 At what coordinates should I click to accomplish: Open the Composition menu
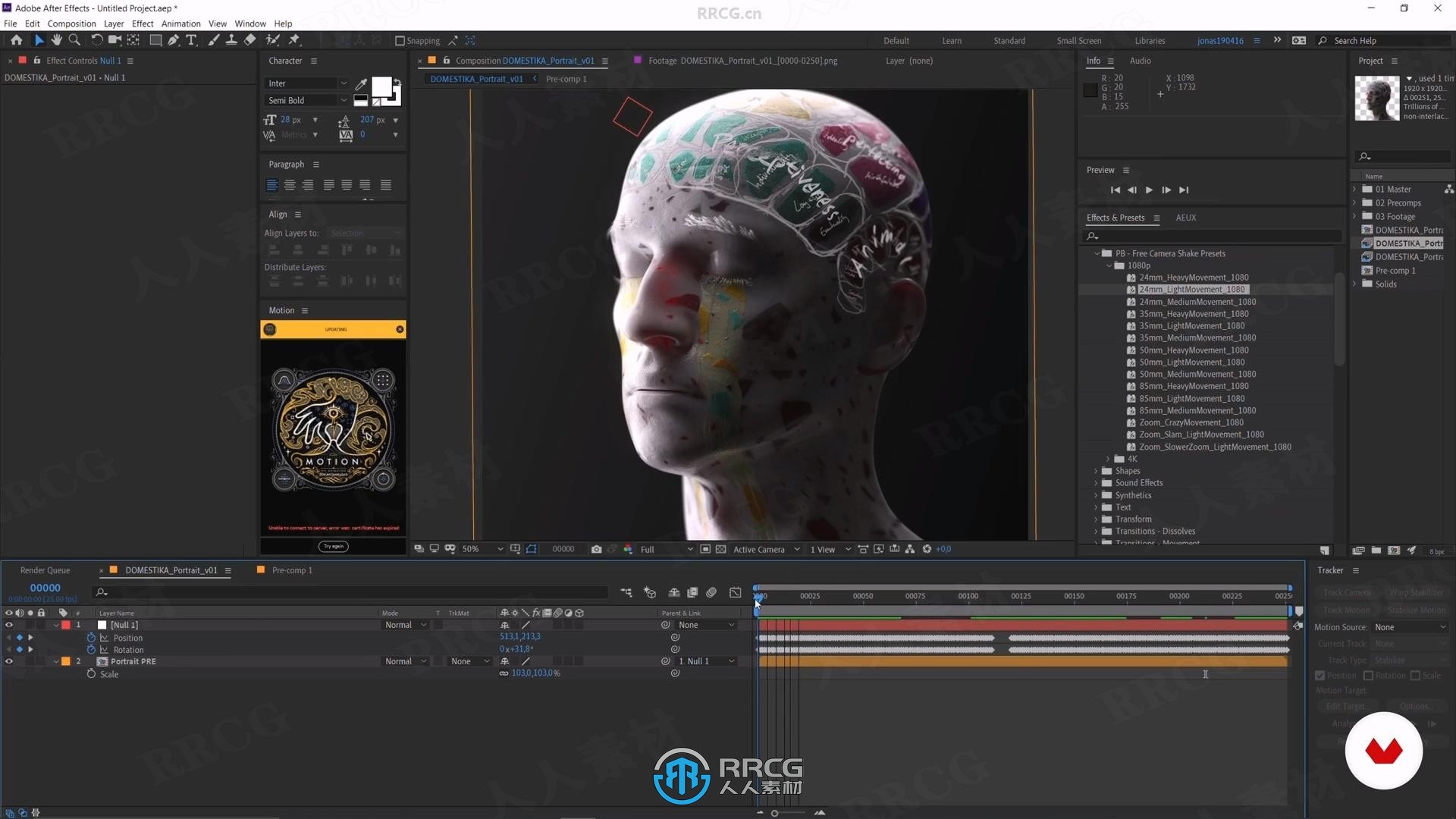point(71,24)
